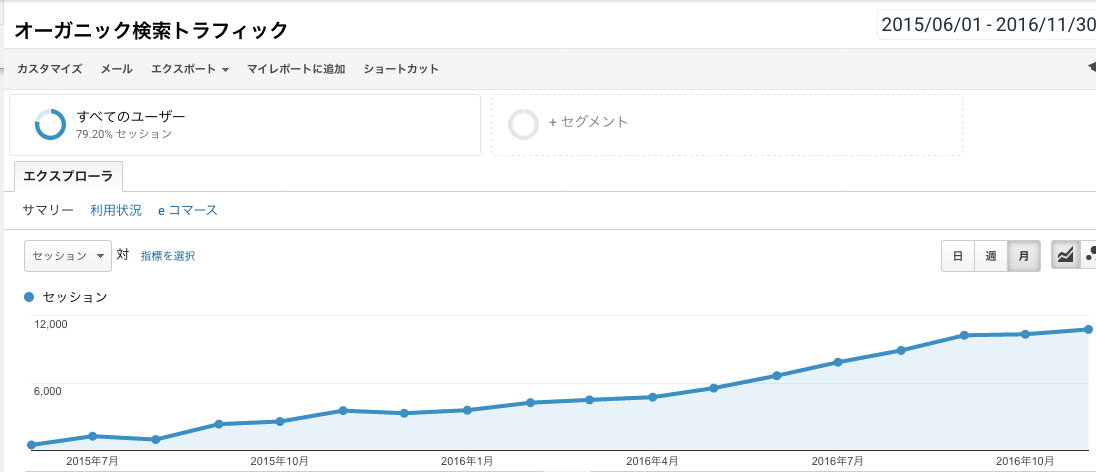Click メール in the report toolbar
This screenshot has width=1096, height=472.
[x=116, y=69]
